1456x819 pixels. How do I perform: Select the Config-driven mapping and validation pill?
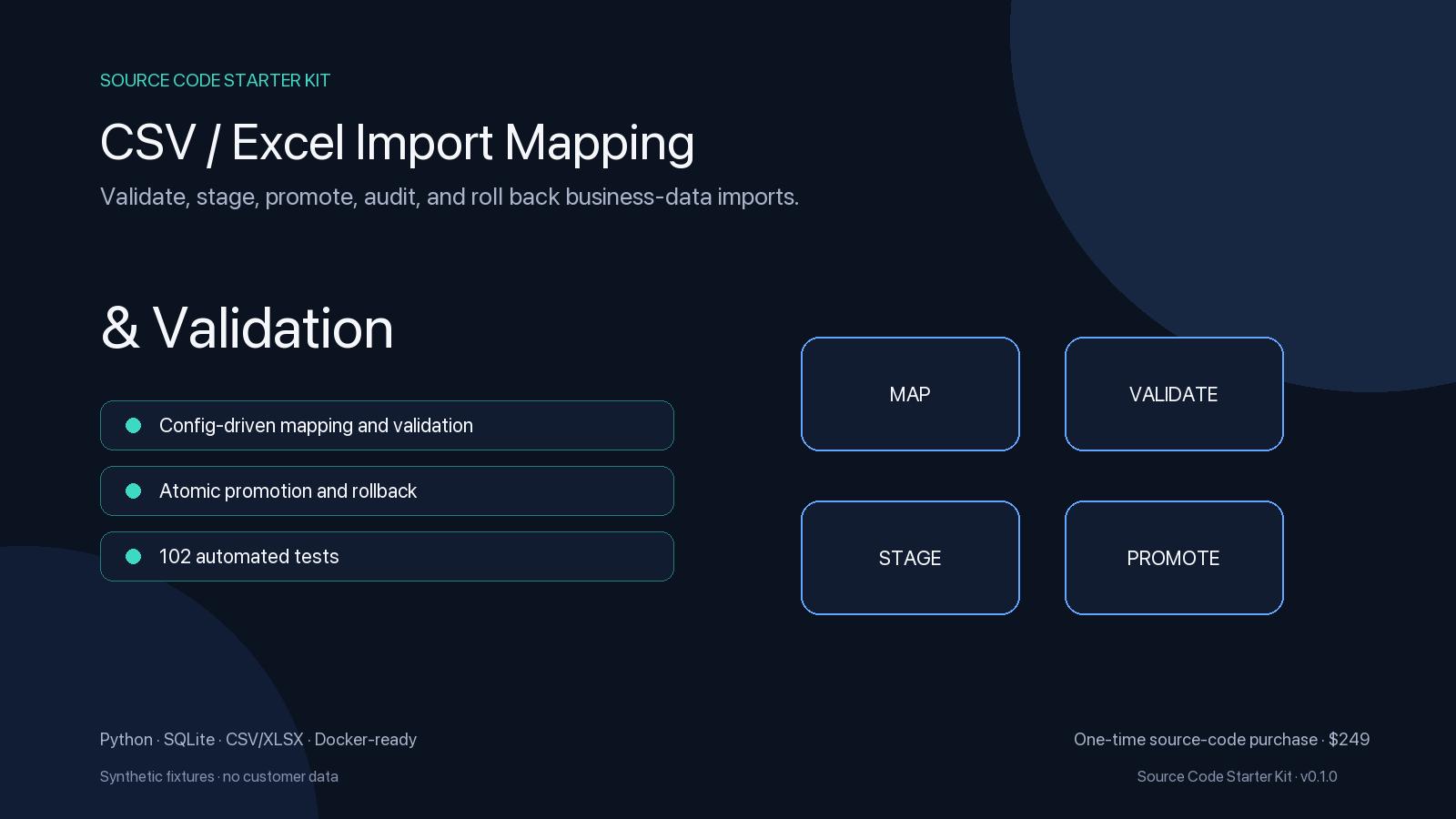click(387, 425)
